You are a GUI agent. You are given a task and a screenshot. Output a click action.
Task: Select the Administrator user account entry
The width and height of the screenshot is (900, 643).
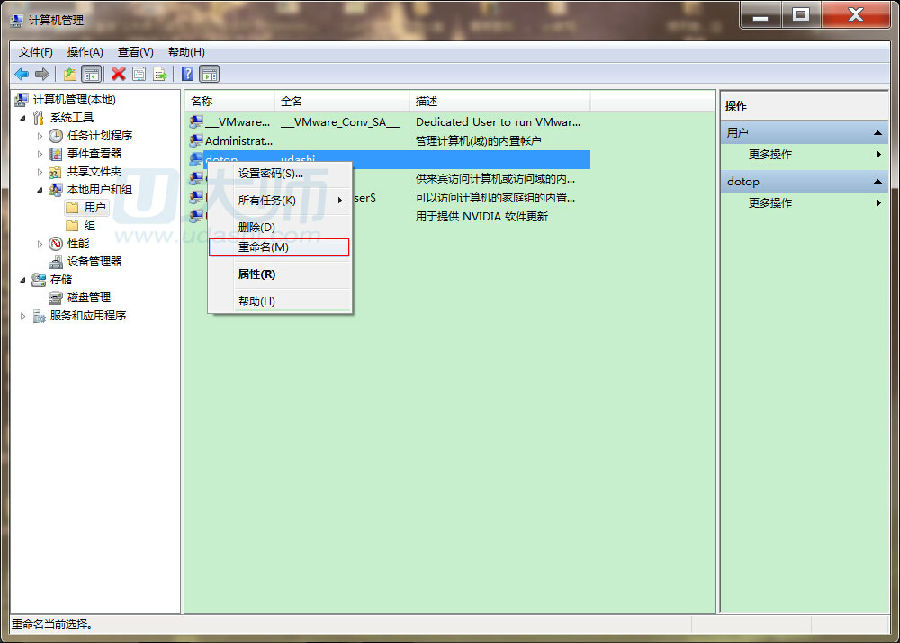tap(238, 141)
